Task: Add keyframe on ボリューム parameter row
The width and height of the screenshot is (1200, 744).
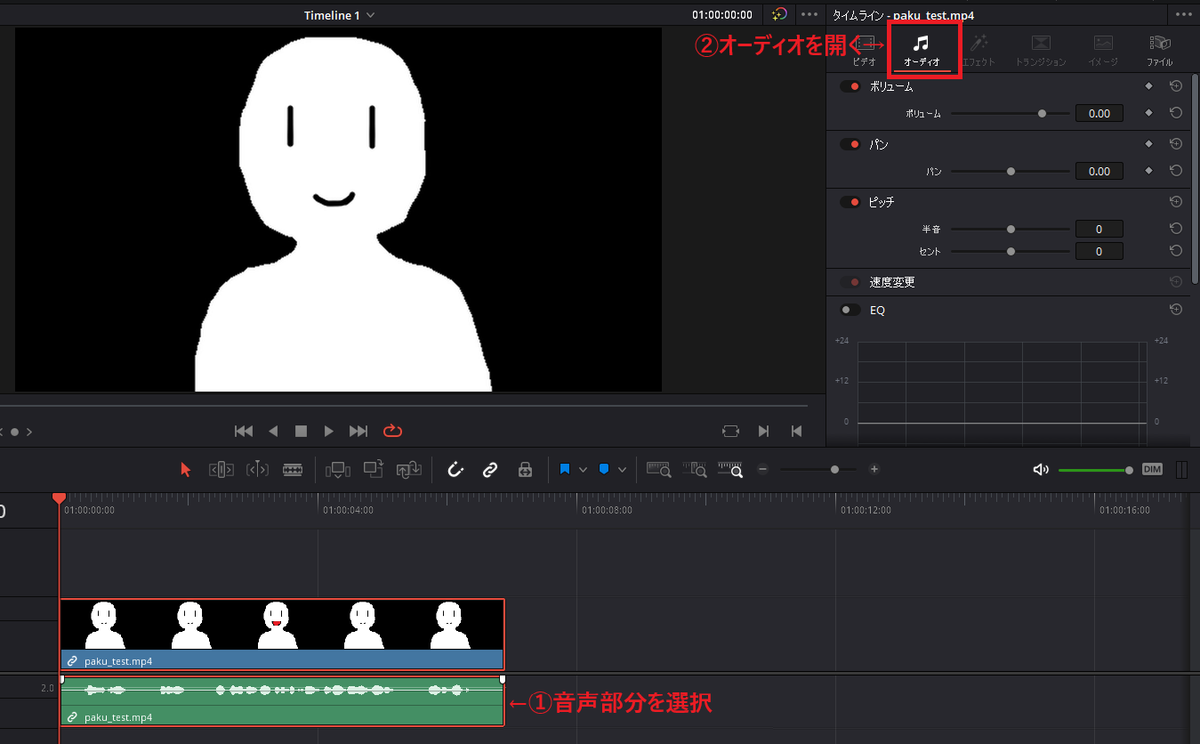Action: [1148, 114]
